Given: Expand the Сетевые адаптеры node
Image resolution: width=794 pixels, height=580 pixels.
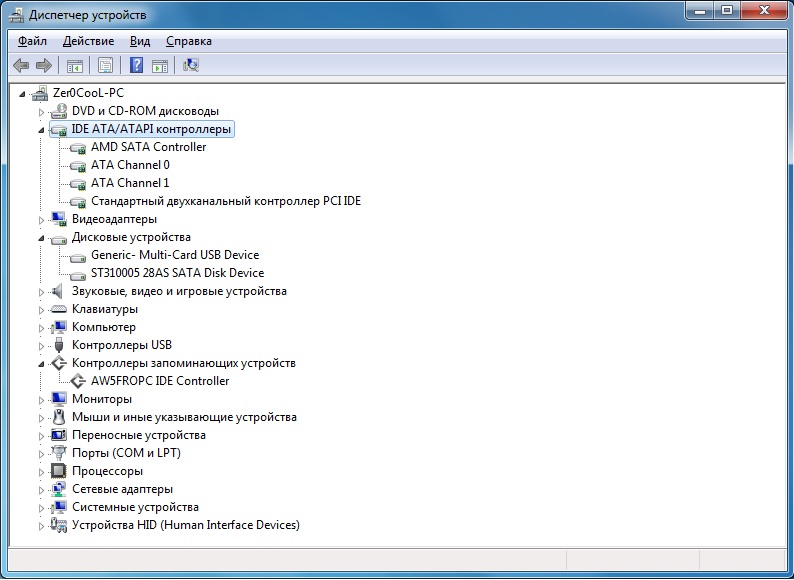Looking at the screenshot, I should [x=42, y=490].
